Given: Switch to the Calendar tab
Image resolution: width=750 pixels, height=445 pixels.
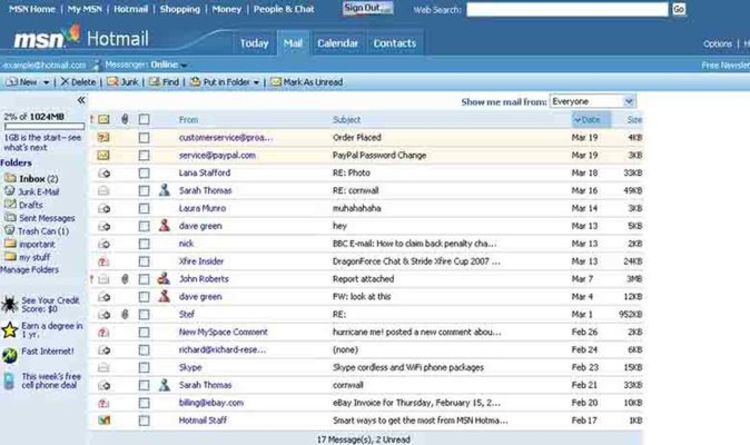Looking at the screenshot, I should click(337, 43).
